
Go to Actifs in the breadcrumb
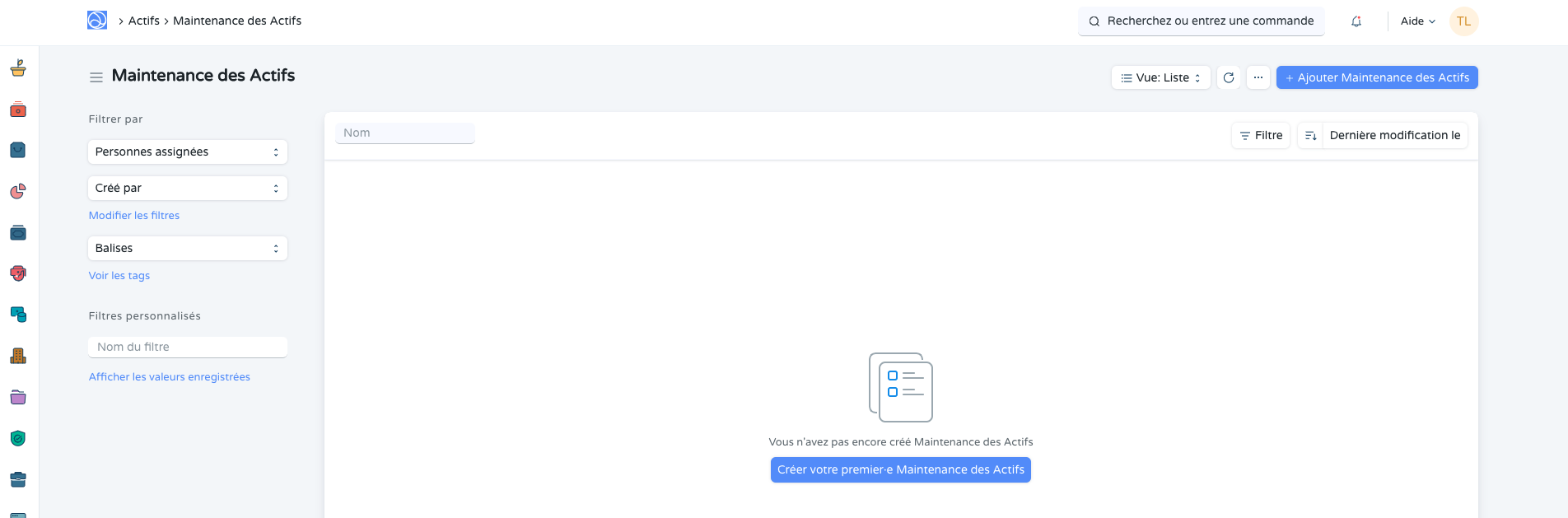click(144, 21)
